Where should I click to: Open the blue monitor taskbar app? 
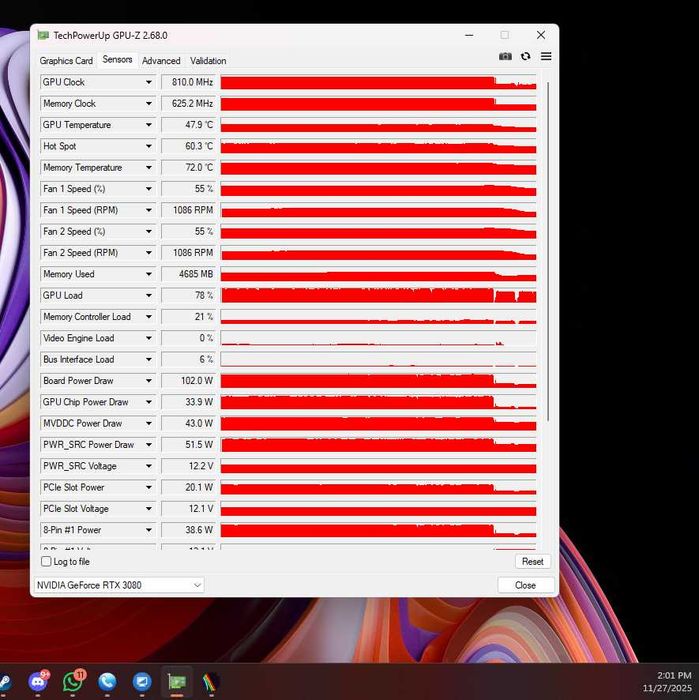point(142,682)
